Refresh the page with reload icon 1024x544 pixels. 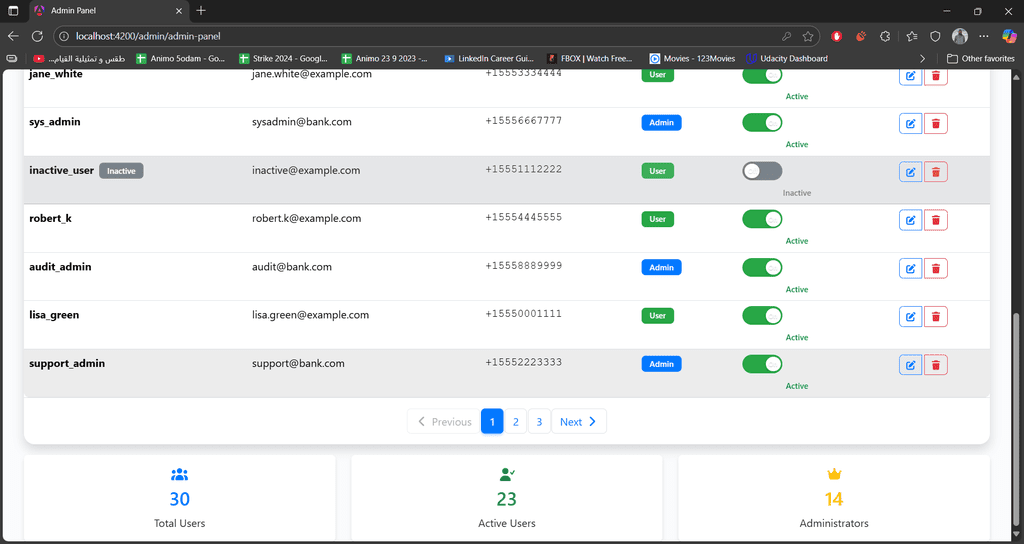tap(38, 36)
